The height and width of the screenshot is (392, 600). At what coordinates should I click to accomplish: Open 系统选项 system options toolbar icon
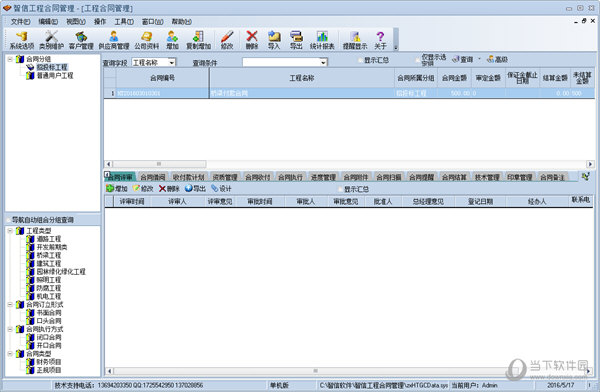pyautogui.click(x=22, y=40)
